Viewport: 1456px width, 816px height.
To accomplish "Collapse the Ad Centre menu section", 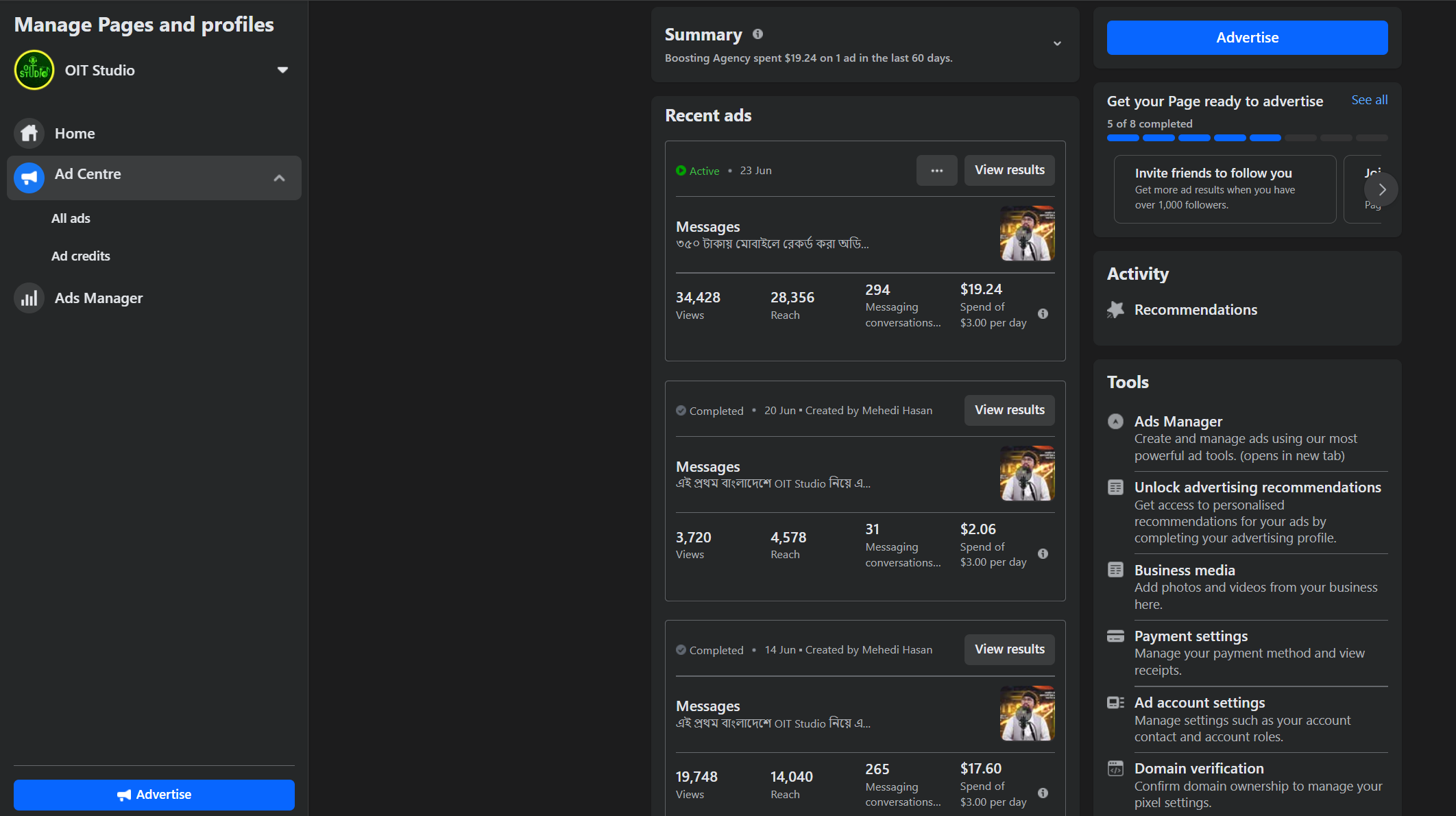I will coord(279,178).
